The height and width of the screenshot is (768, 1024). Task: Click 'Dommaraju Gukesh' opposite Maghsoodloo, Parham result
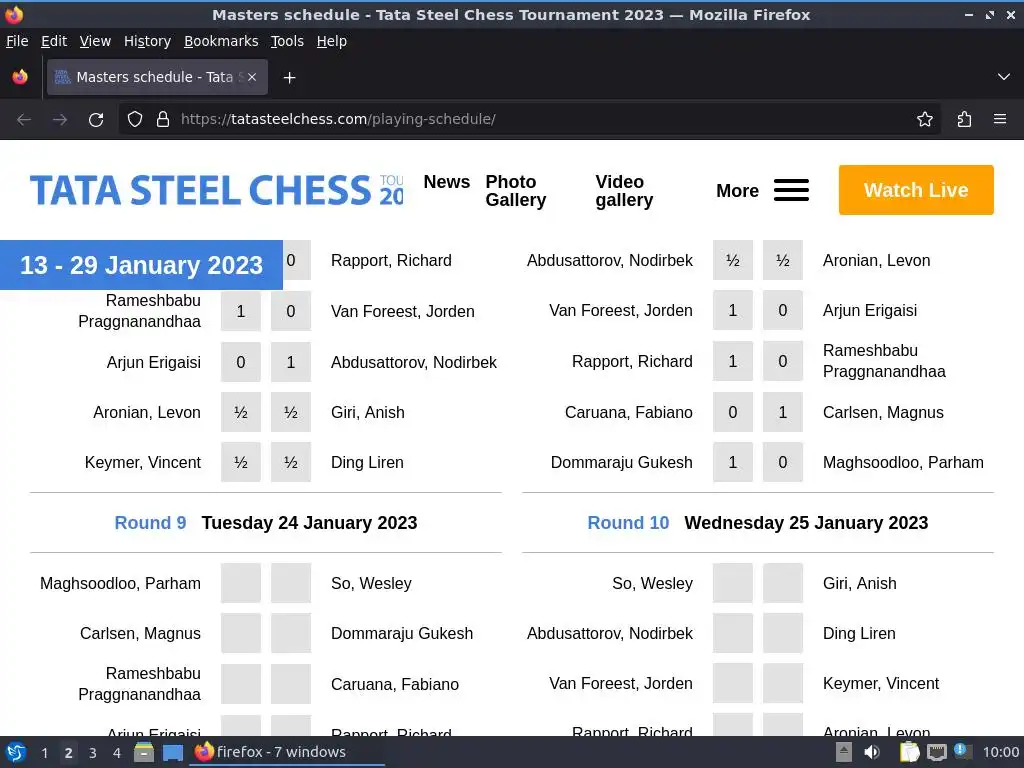(621, 462)
